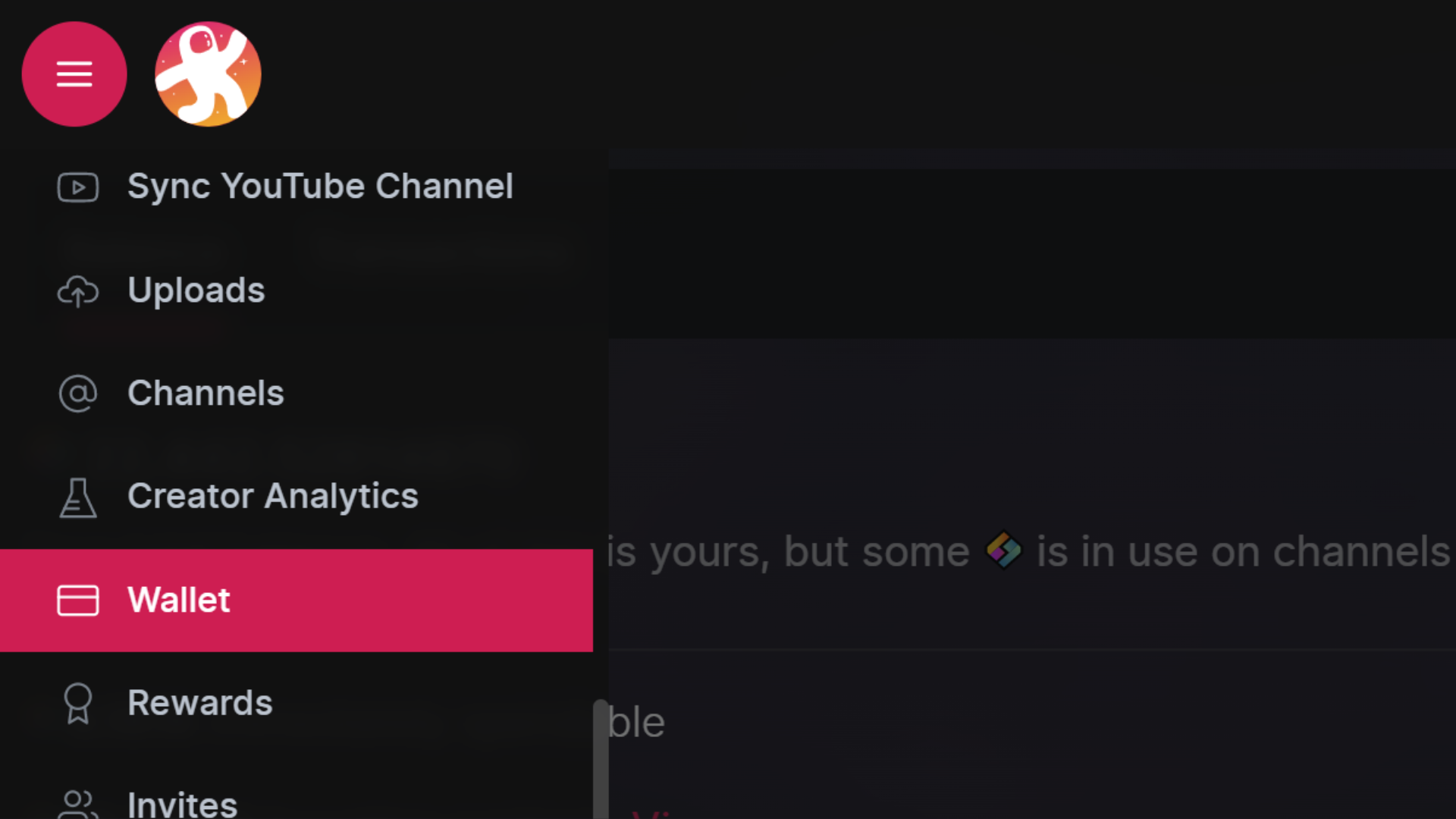1456x819 pixels.
Task: Open the Rewards sidebar entry
Action: tap(297, 704)
